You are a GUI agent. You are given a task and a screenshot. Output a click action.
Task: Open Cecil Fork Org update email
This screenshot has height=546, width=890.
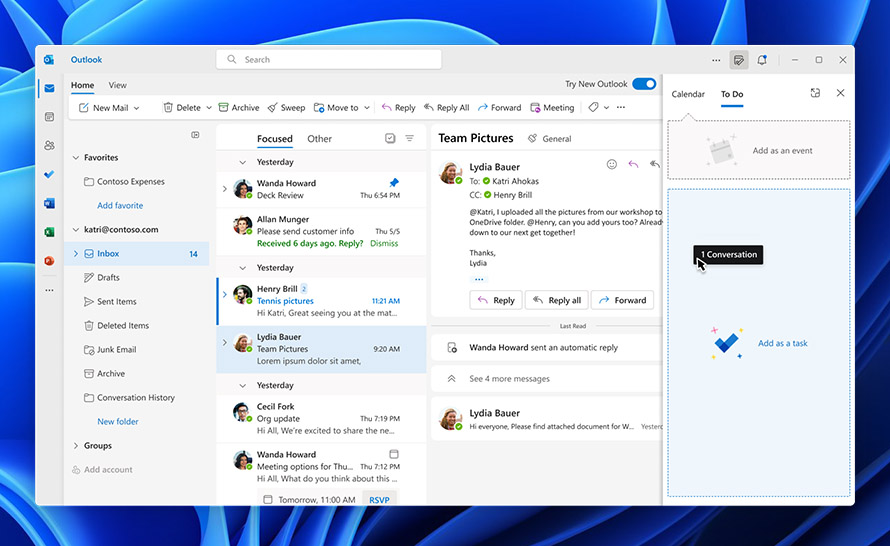pos(321,419)
